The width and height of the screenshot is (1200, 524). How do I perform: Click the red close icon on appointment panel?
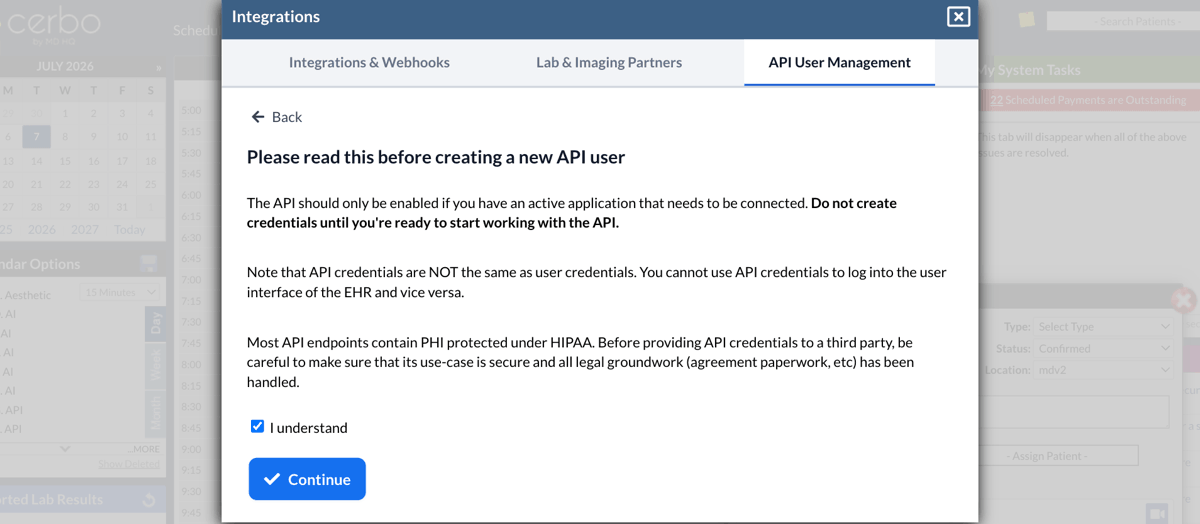(x=1183, y=298)
